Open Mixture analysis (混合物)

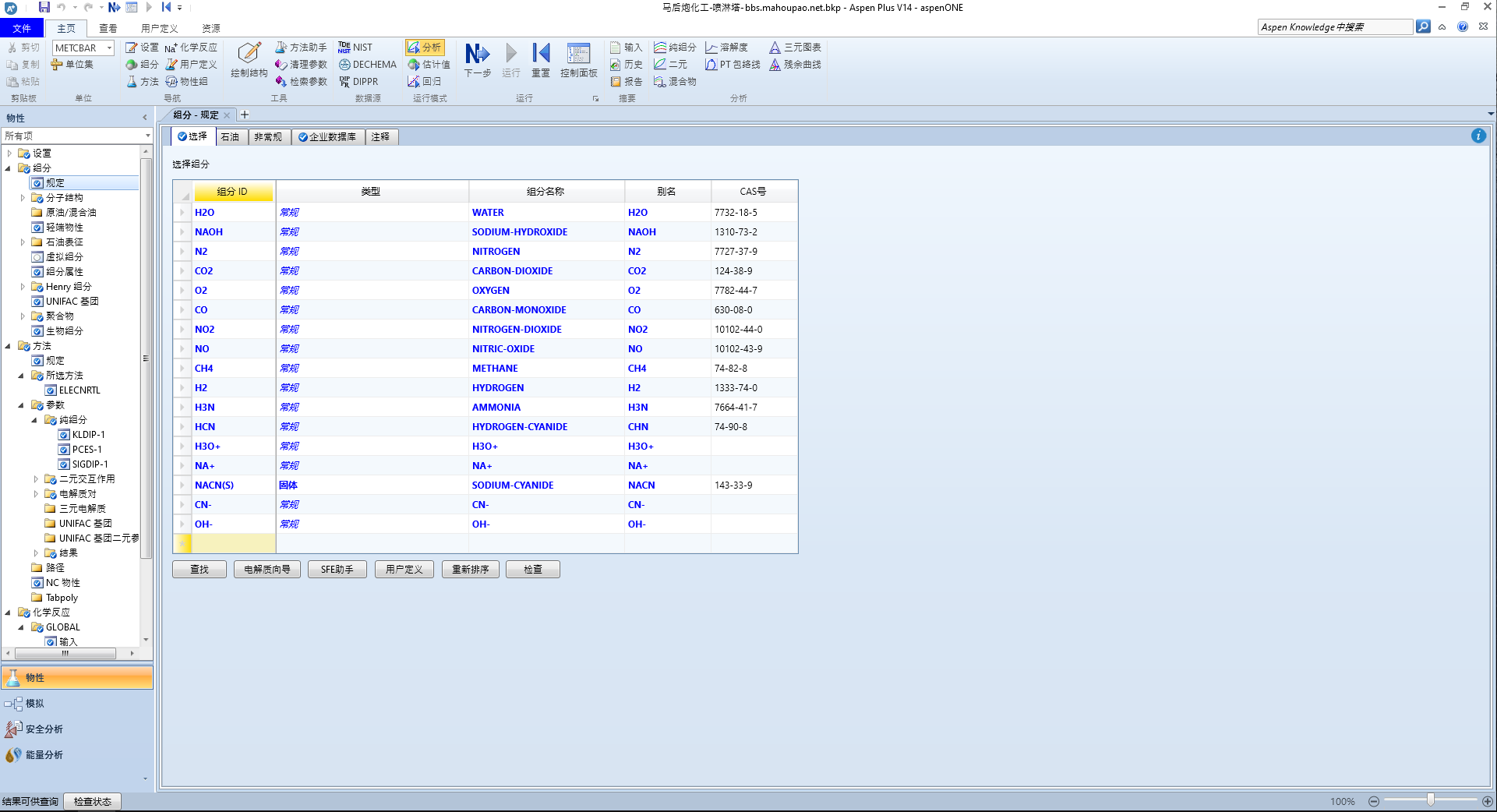pyautogui.click(x=675, y=82)
